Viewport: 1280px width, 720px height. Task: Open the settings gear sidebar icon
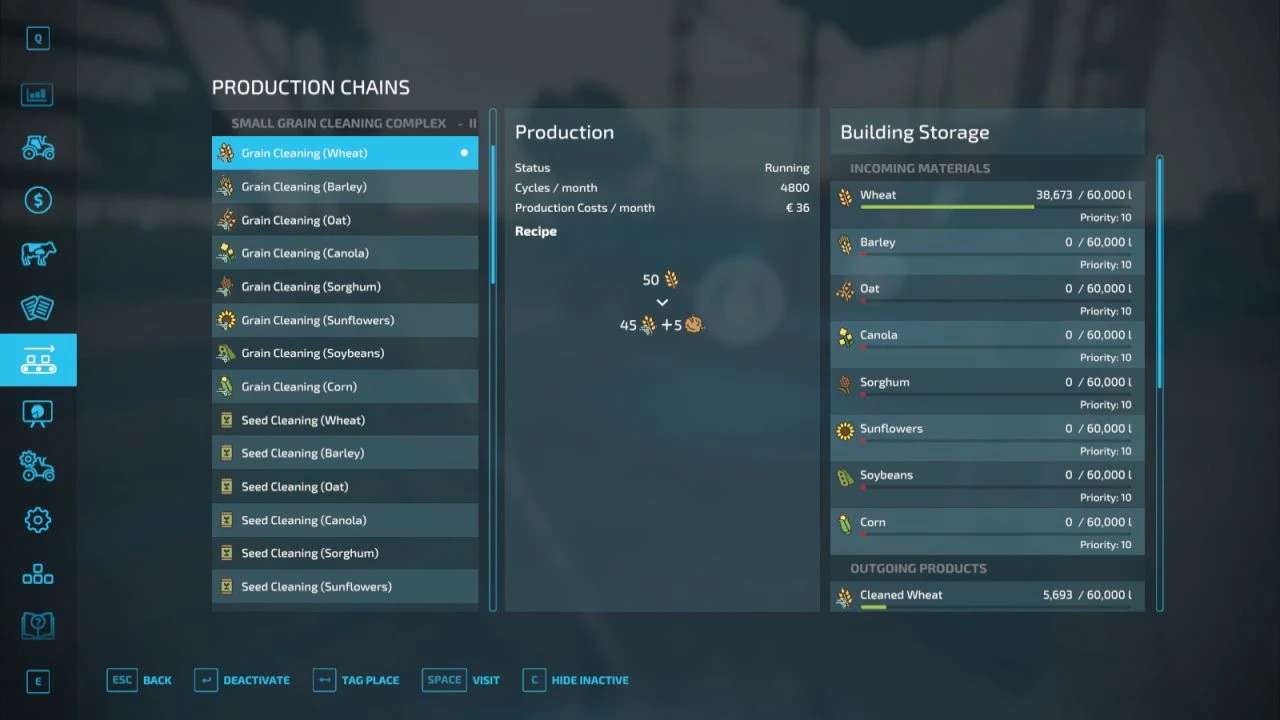coord(38,519)
